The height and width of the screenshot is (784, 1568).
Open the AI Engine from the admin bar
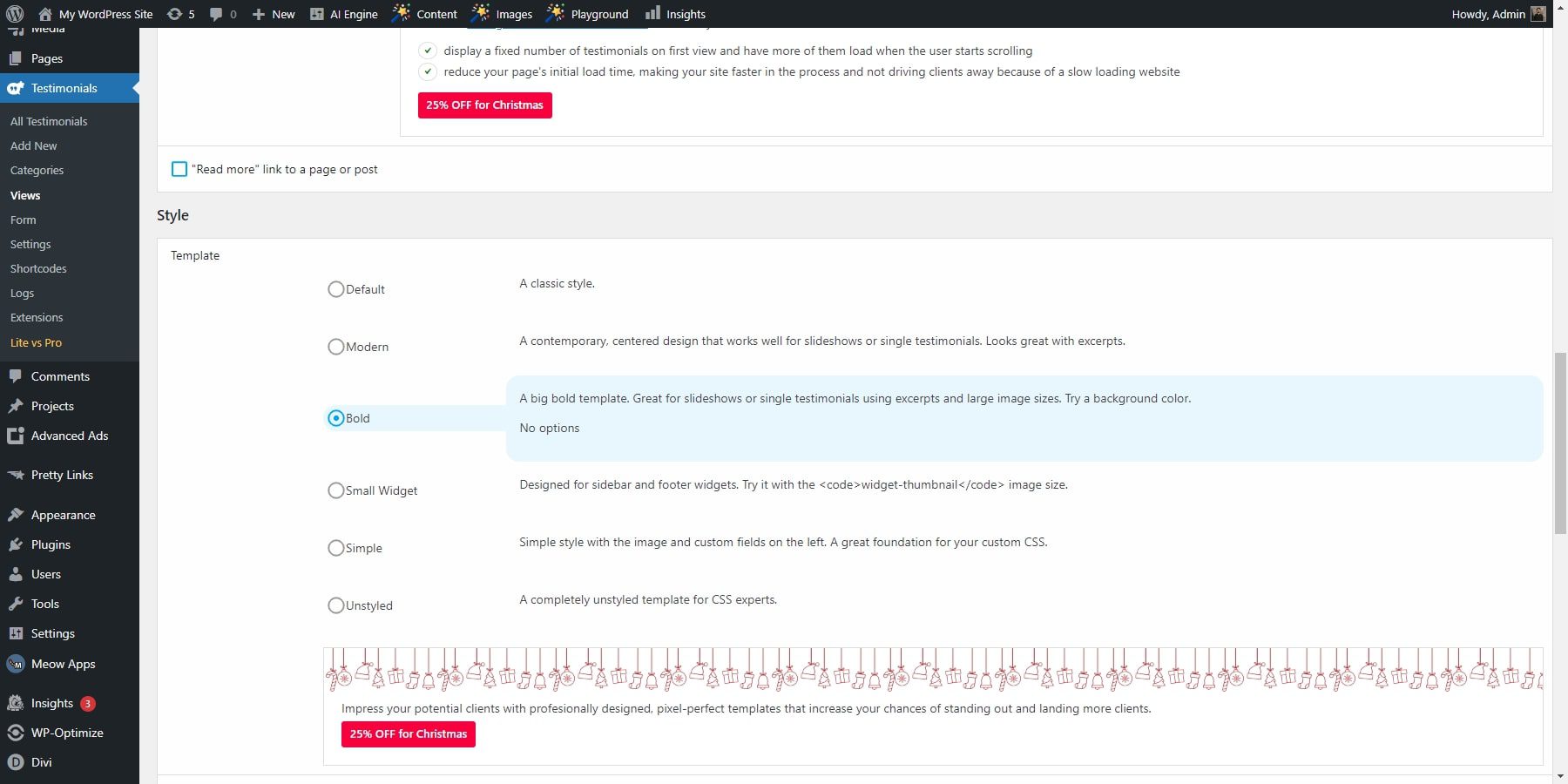point(345,13)
